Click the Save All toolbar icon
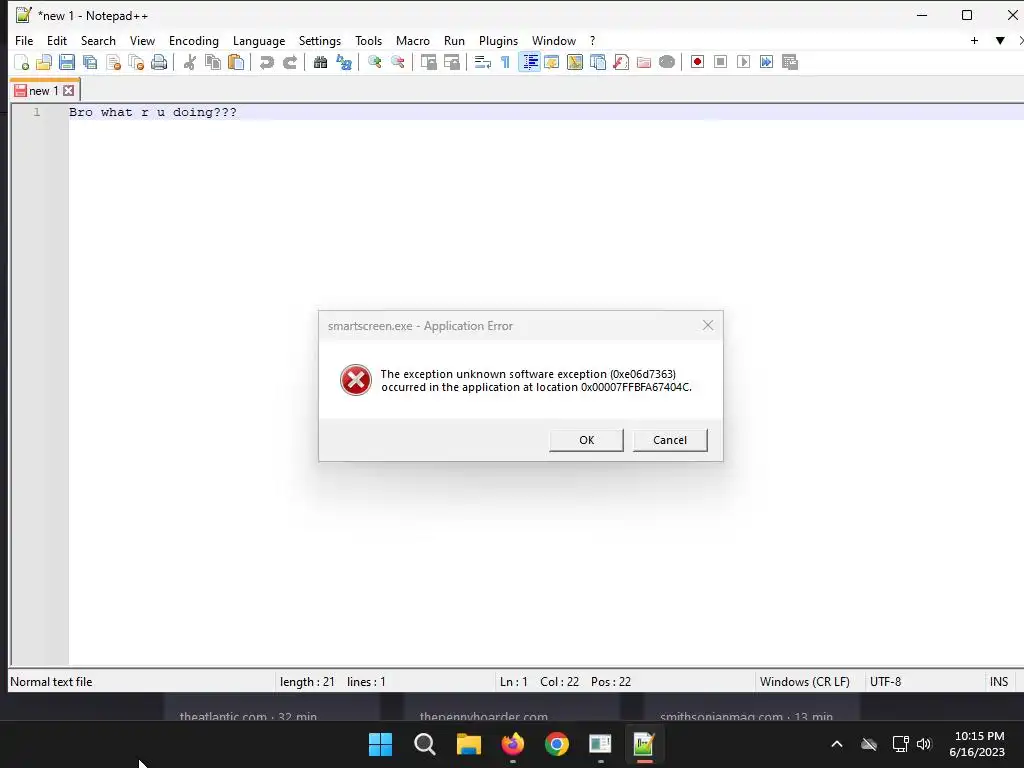 click(90, 62)
